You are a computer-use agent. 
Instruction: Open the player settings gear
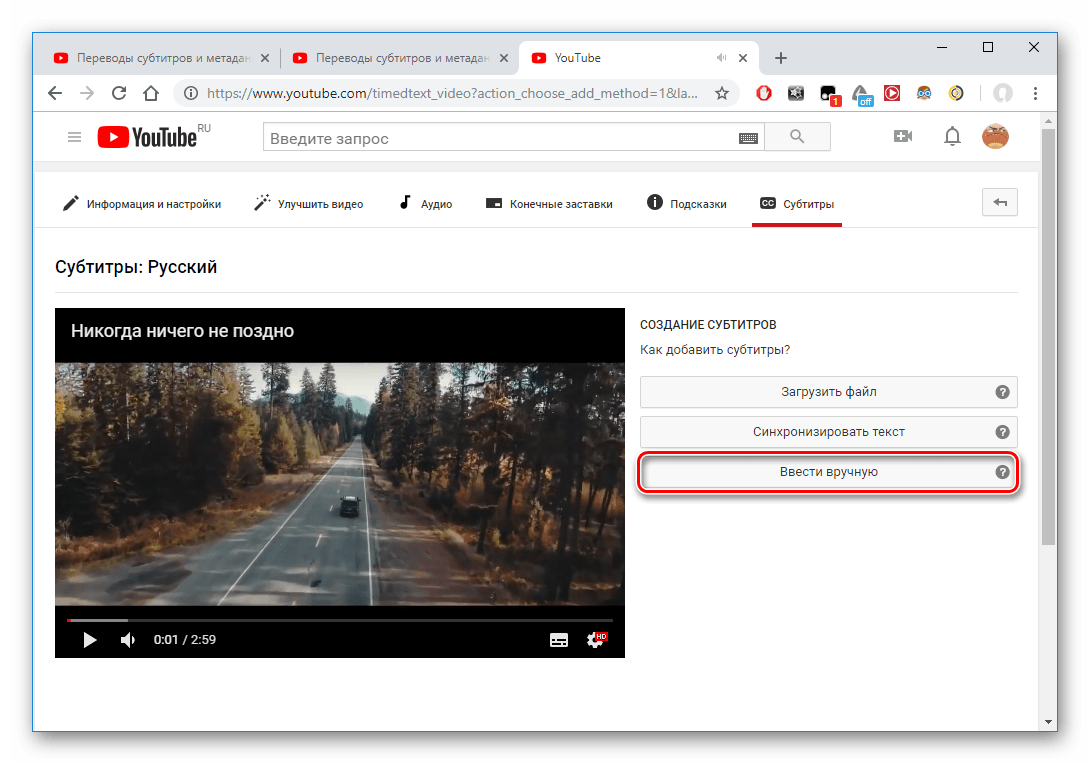tap(595, 639)
